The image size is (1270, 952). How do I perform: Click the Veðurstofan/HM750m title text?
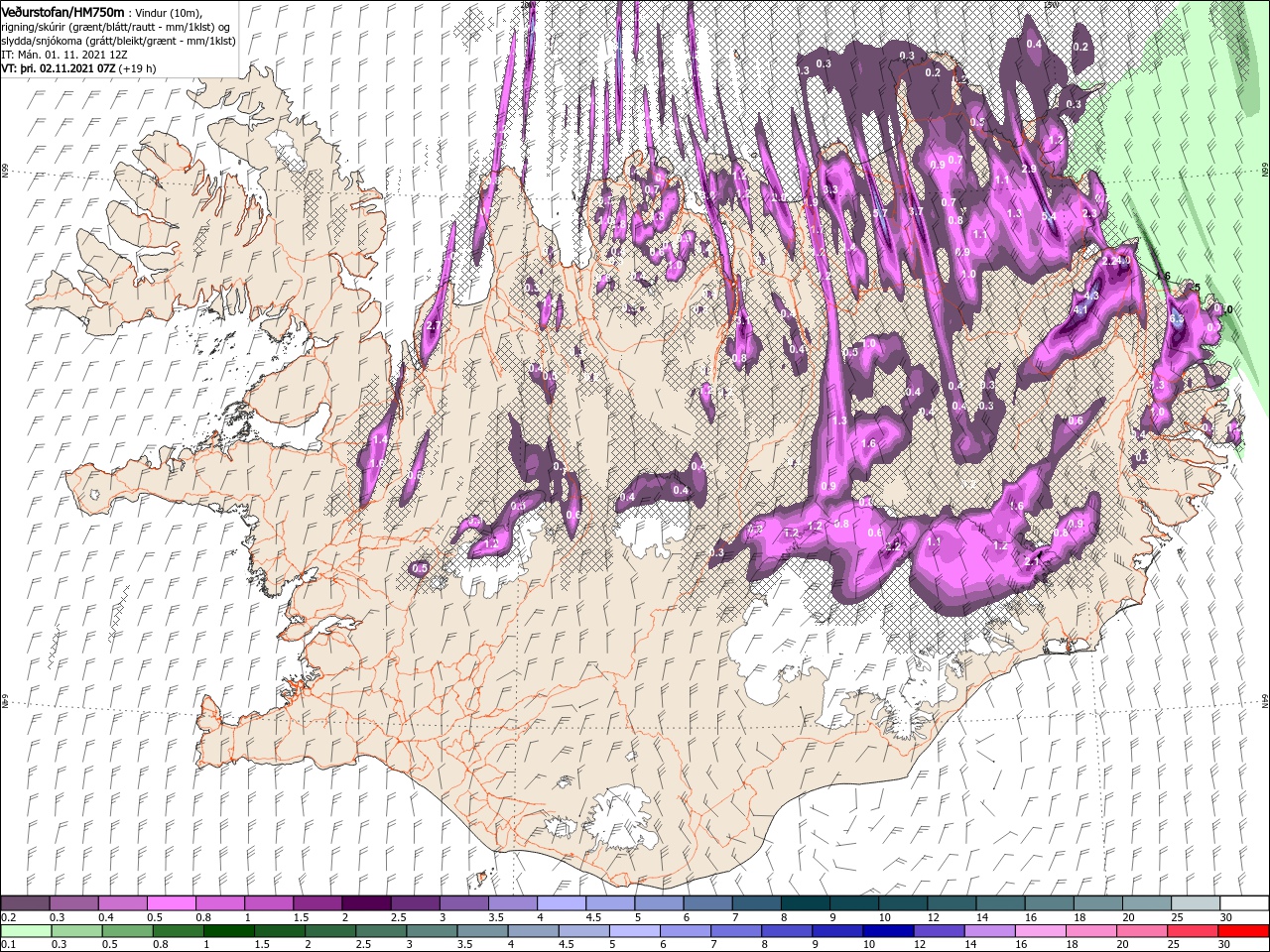tap(63, 11)
